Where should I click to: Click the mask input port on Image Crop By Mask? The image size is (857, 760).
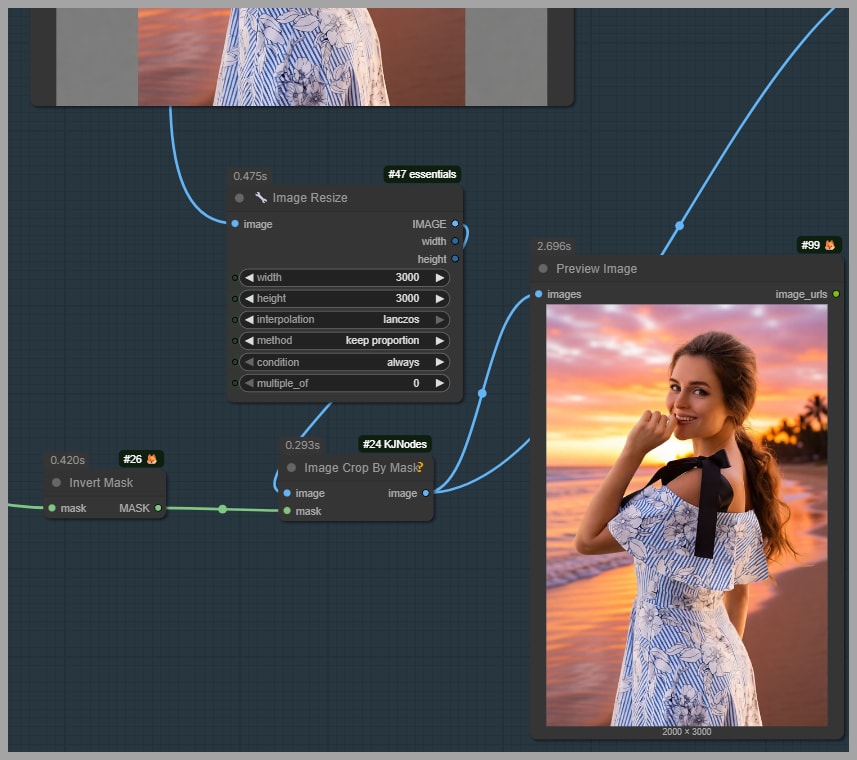[287, 511]
